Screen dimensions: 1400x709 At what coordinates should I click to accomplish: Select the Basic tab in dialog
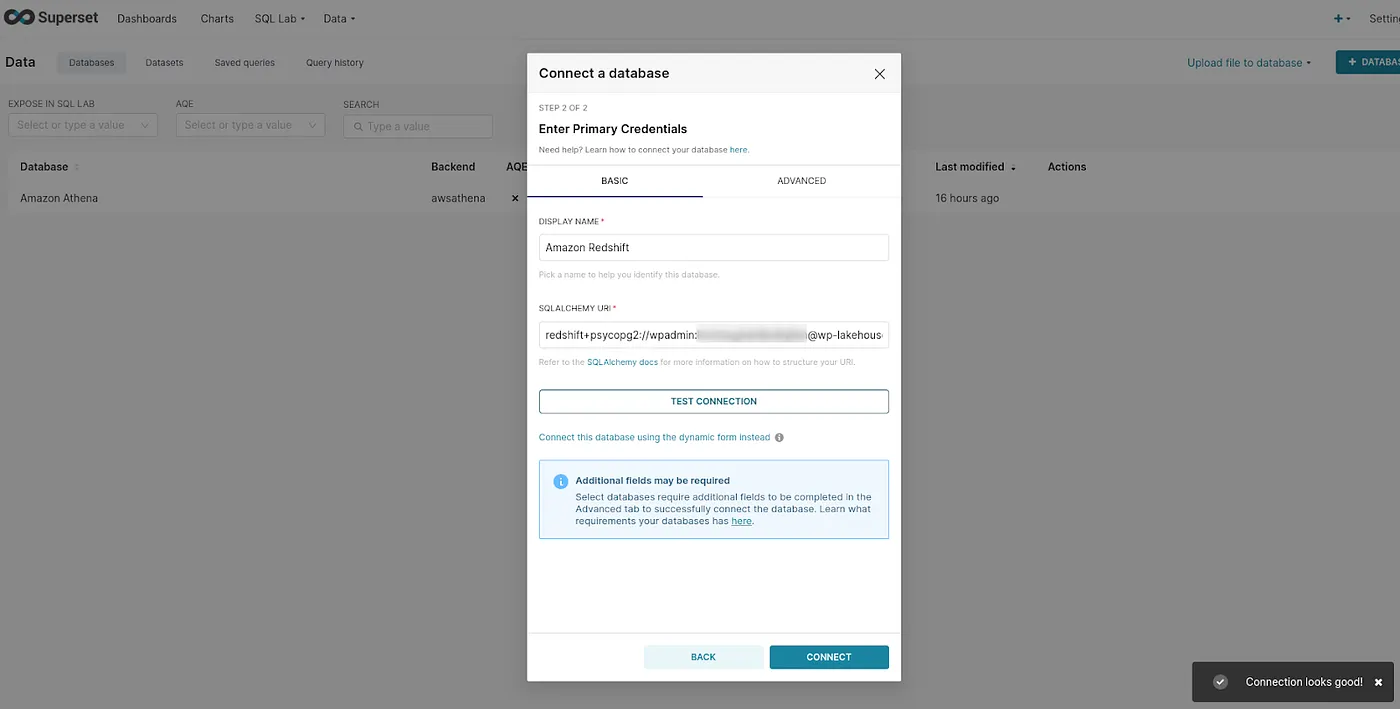coord(615,181)
